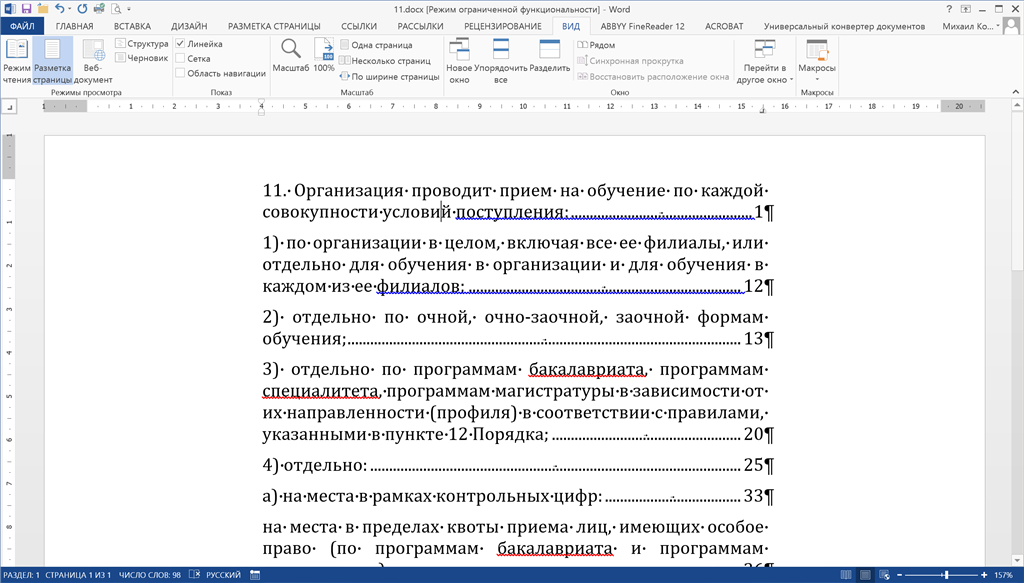The image size is (1024, 583).
Task: Switch to the ССЫЛКИ tab
Action: pyautogui.click(x=359, y=26)
